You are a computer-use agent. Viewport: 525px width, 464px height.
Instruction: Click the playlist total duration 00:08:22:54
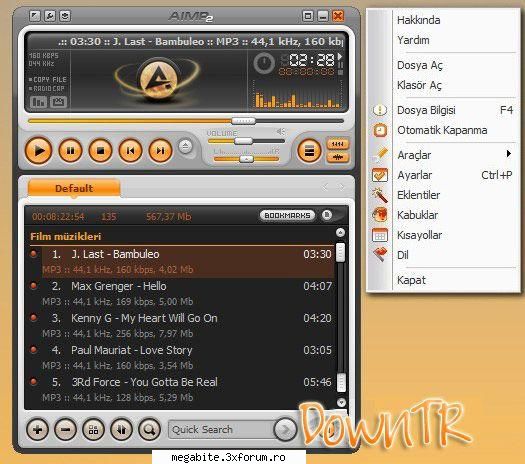(x=58, y=216)
